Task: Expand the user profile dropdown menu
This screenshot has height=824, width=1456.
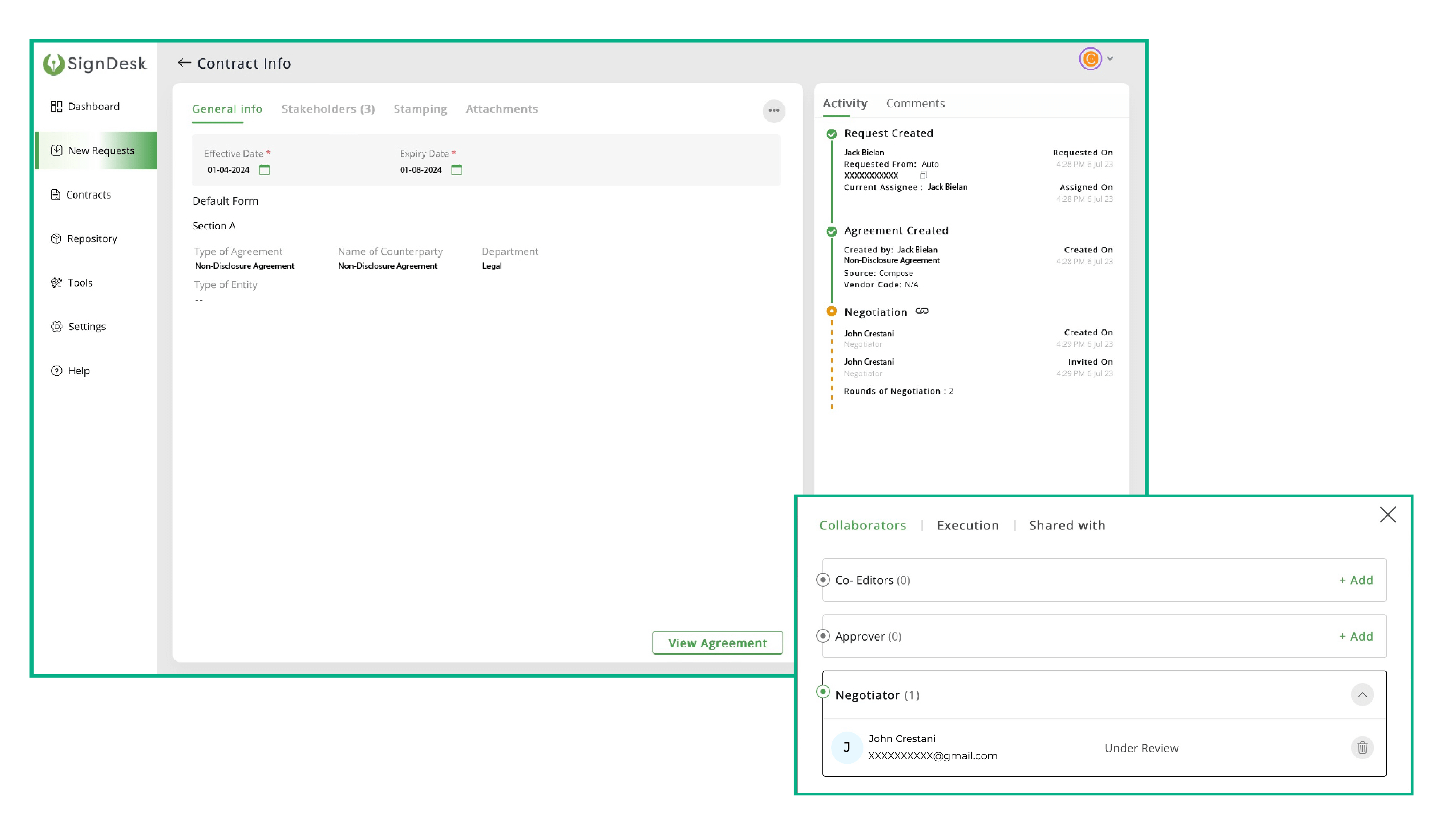Action: coord(1110,59)
